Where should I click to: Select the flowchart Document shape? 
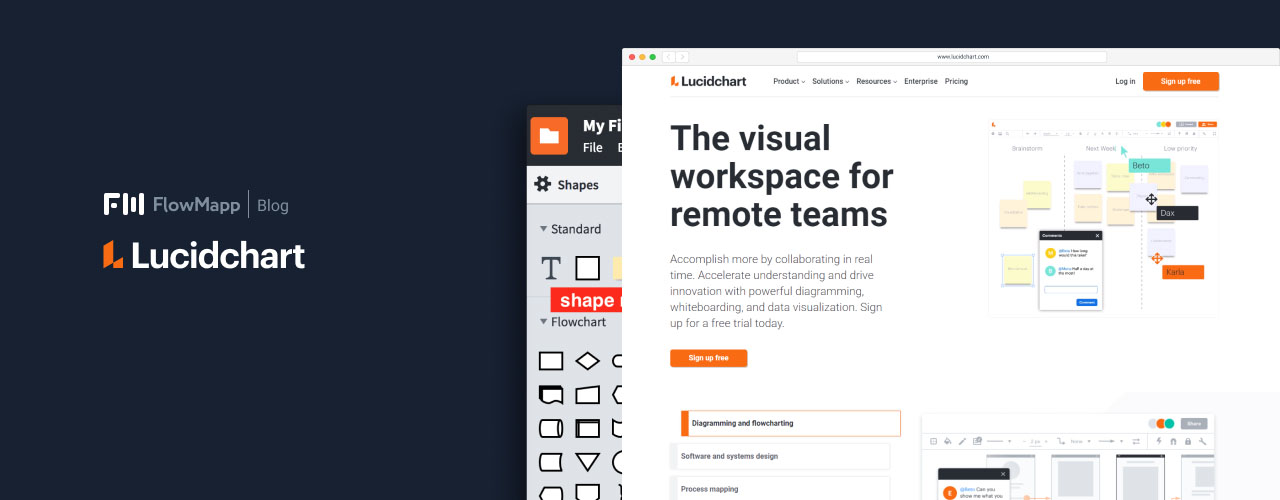click(551, 395)
